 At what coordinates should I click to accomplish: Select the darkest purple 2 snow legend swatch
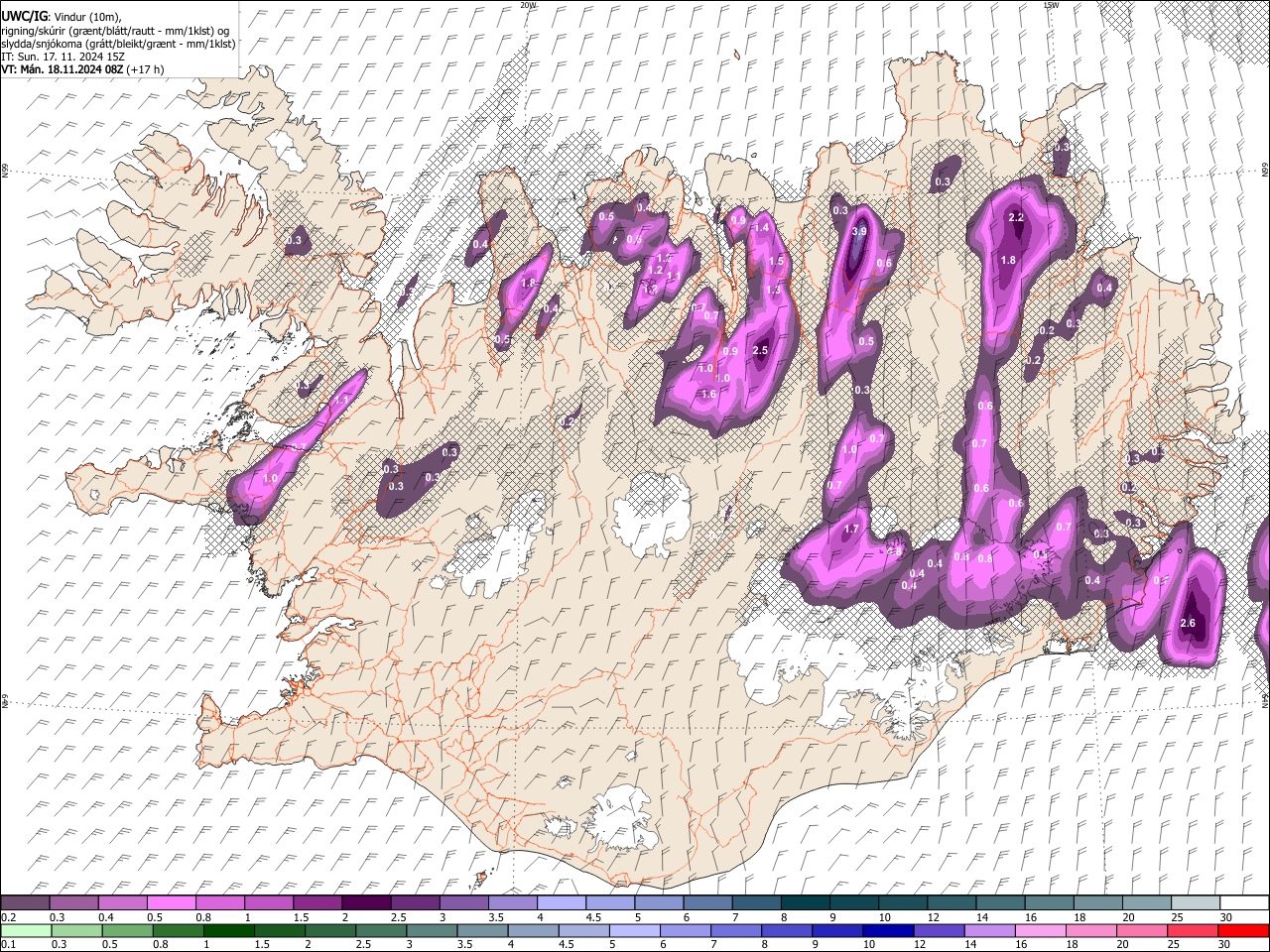pos(366,903)
